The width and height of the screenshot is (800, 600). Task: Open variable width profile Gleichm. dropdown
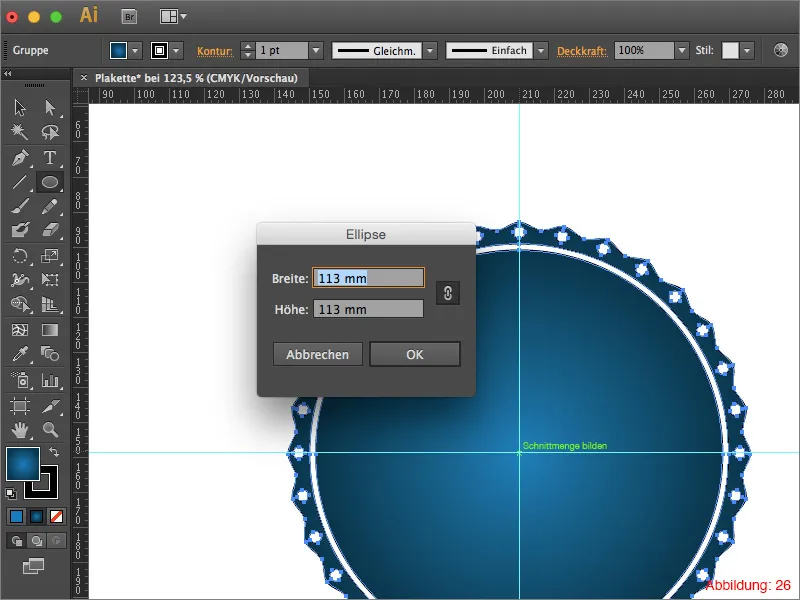pos(430,51)
